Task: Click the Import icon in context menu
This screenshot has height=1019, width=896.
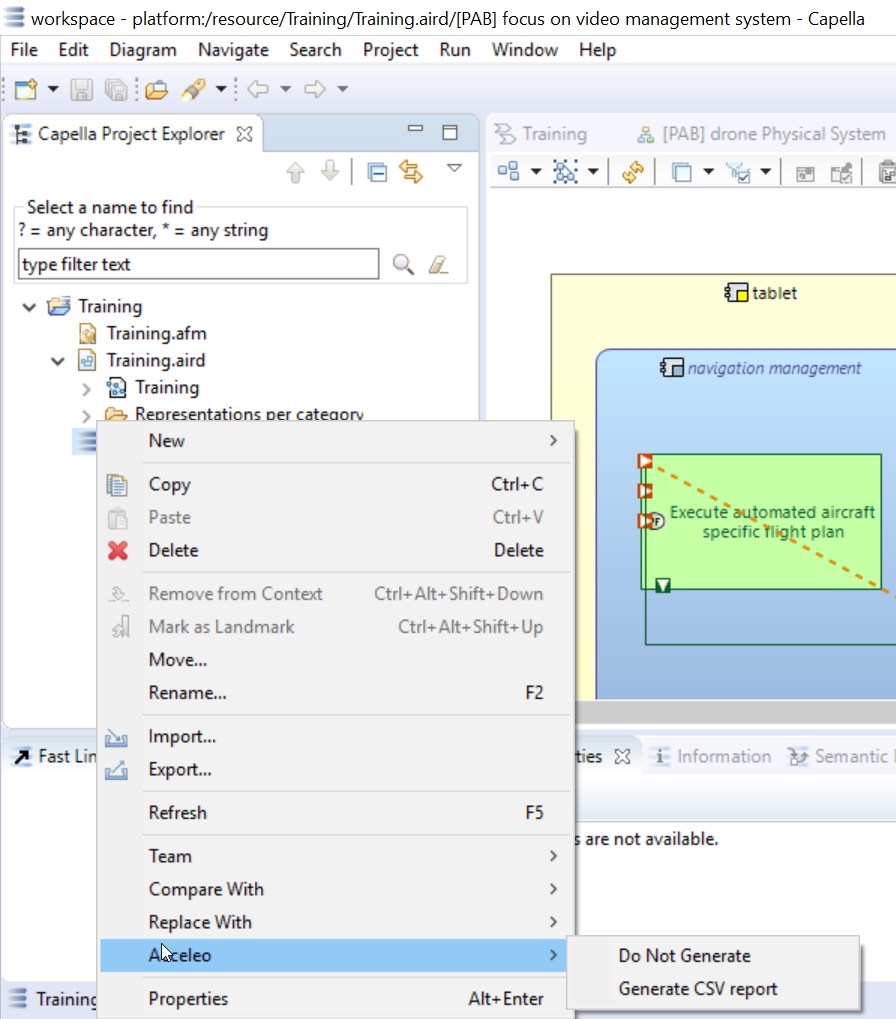Action: (116, 737)
